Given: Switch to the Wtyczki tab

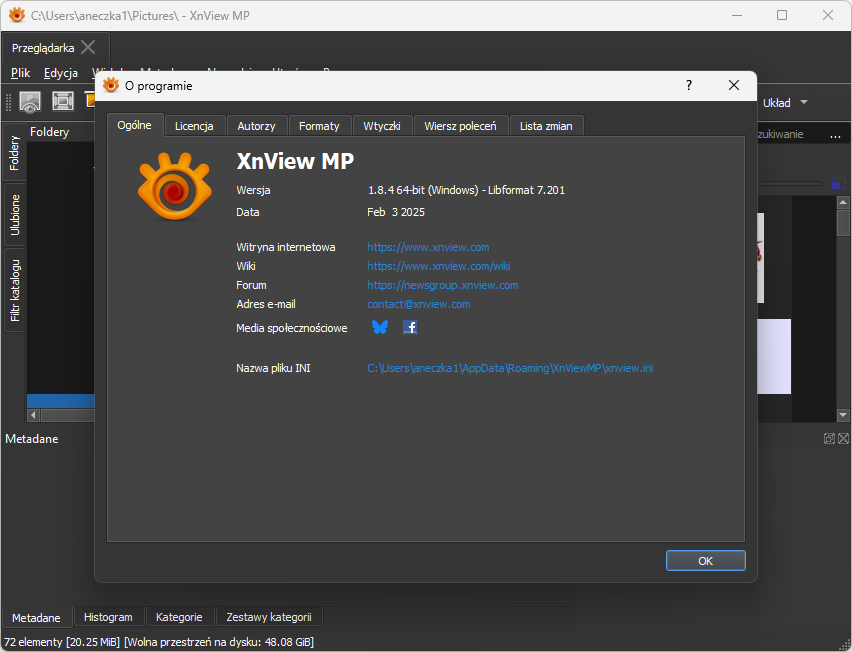Looking at the screenshot, I should (x=381, y=126).
